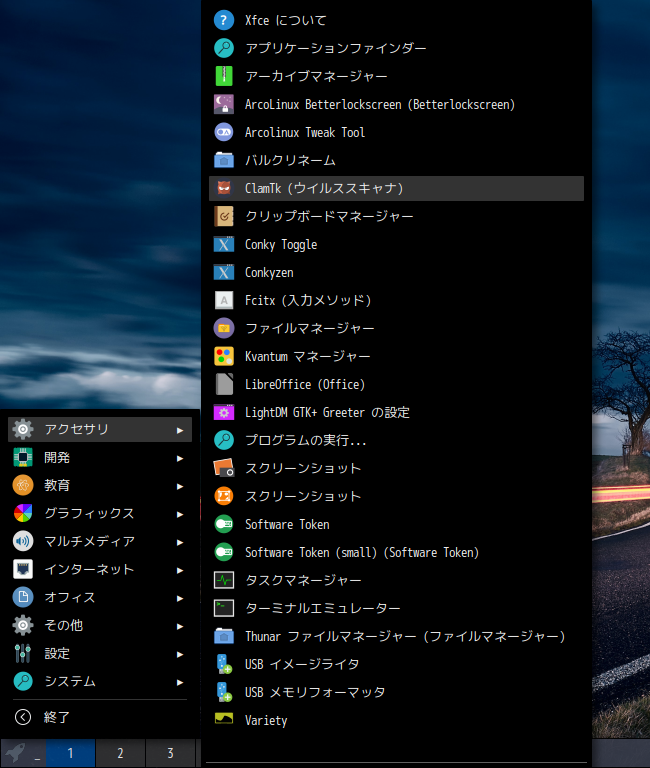Open the 教育 category

(100, 485)
